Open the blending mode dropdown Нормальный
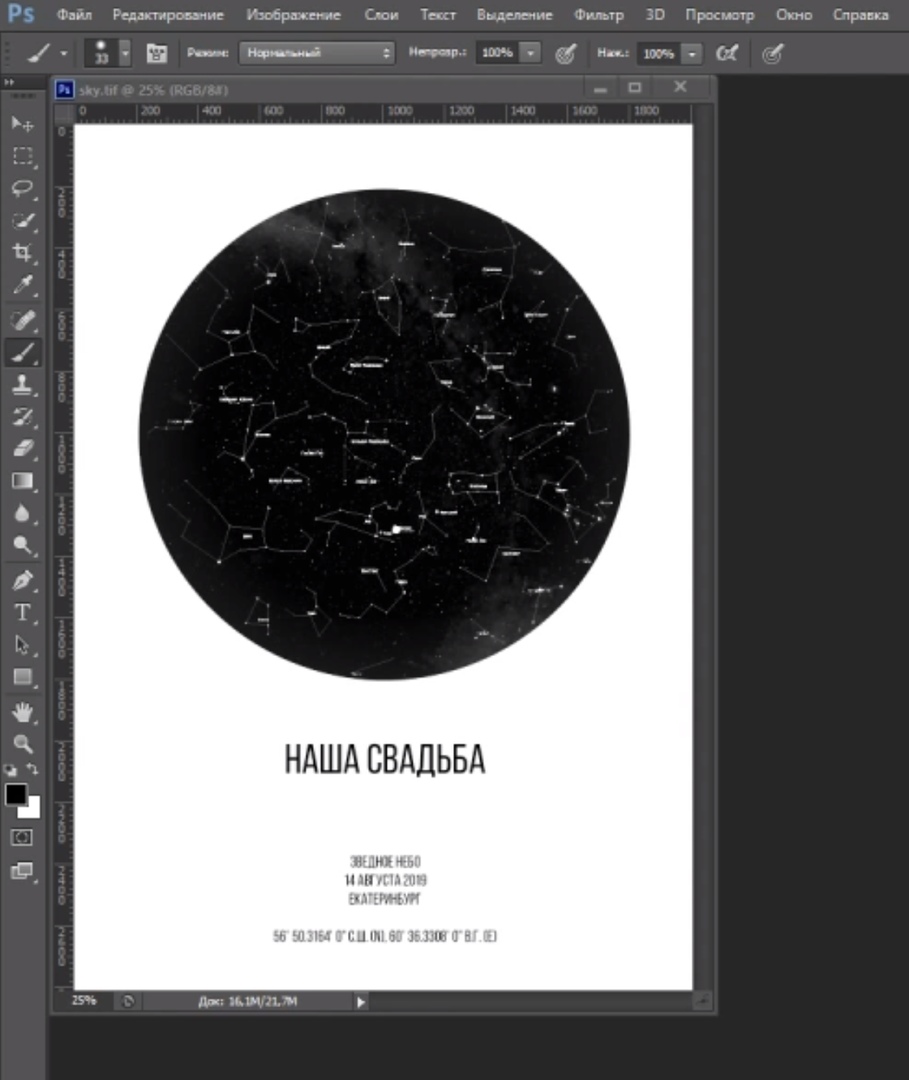Viewport: 909px width, 1080px height. 317,52
